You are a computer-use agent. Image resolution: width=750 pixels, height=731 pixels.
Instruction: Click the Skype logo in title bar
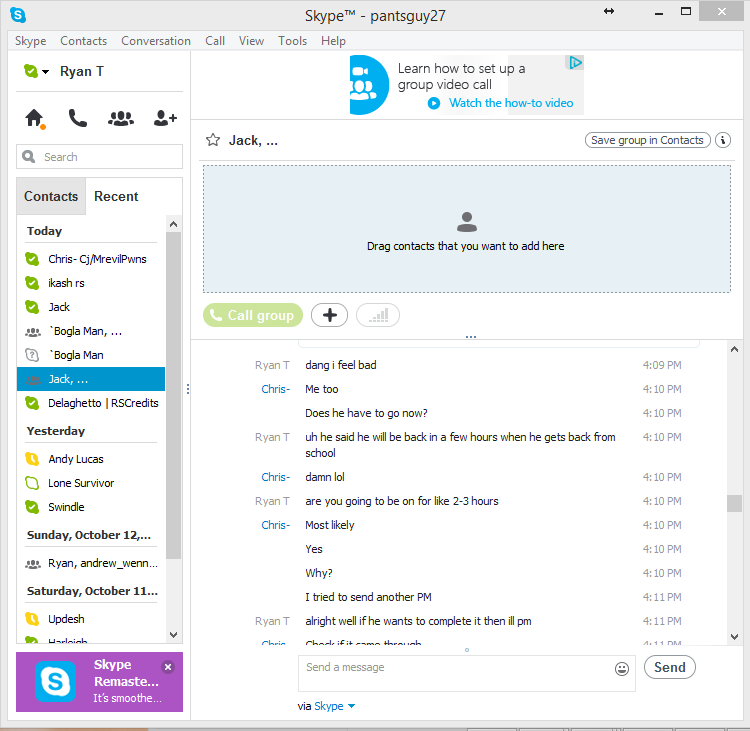18,15
